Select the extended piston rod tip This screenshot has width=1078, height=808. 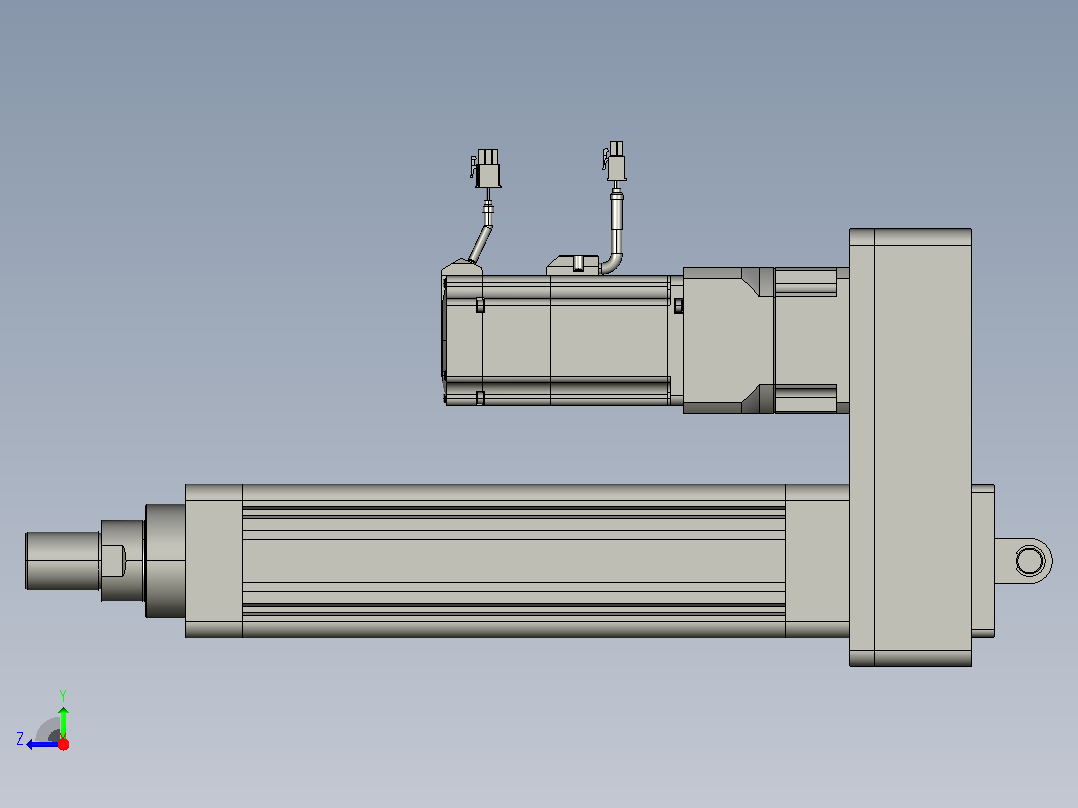[63, 560]
